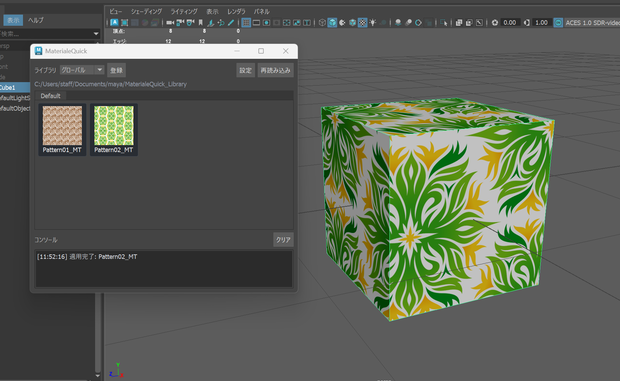Click the X-Ray Active Components icon
Image resolution: width=620 pixels, height=381 pixels.
(x=469, y=23)
